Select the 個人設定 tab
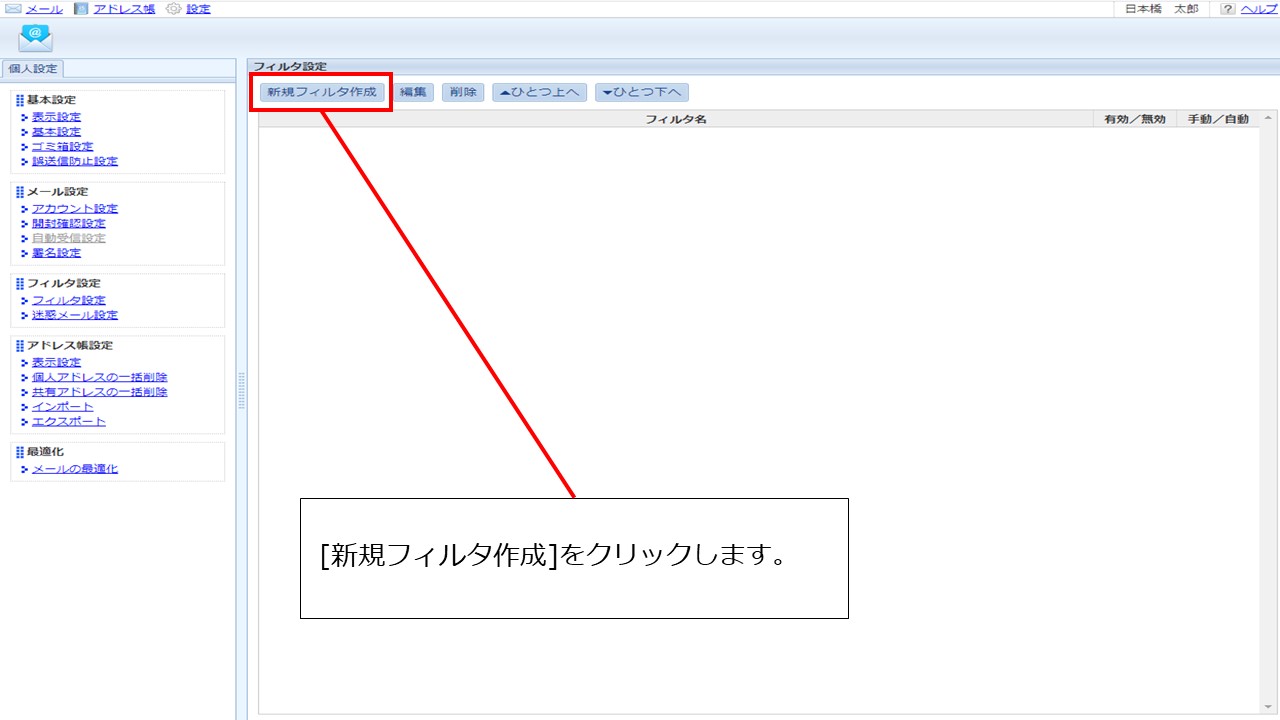This screenshot has width=1280, height=720. 33,69
